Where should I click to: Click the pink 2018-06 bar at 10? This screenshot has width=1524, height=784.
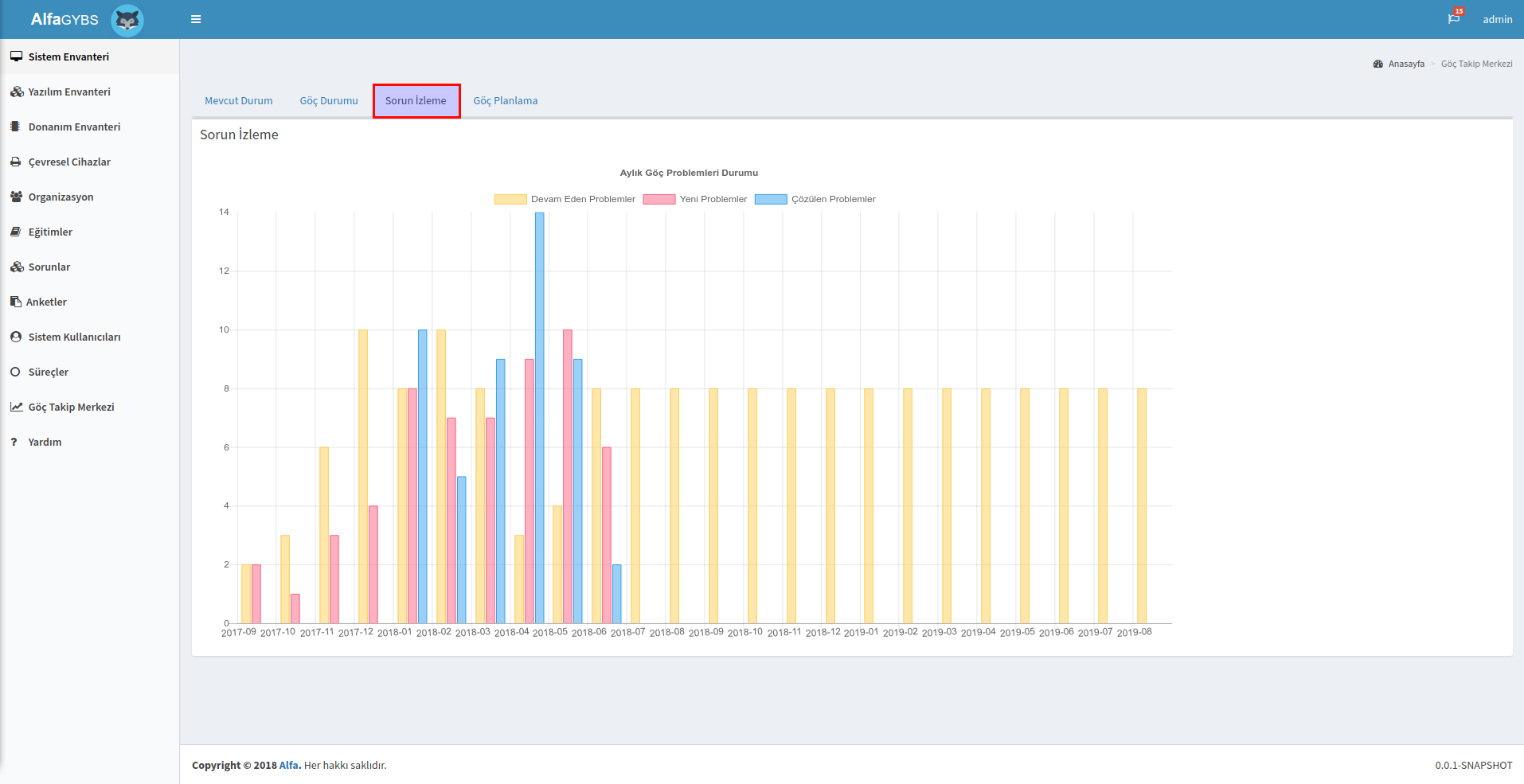click(x=568, y=477)
